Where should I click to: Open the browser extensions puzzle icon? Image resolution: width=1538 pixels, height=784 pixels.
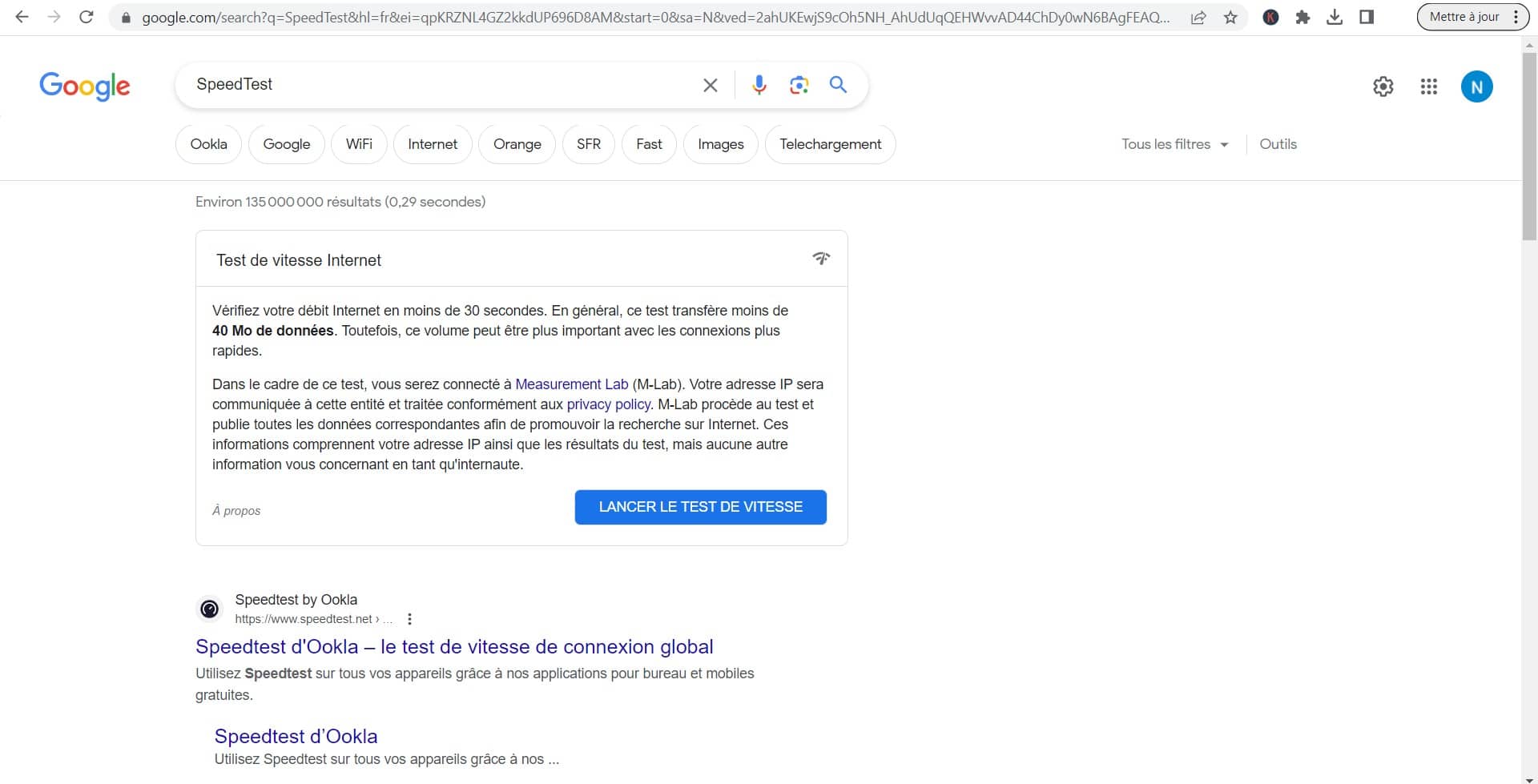(x=1302, y=17)
